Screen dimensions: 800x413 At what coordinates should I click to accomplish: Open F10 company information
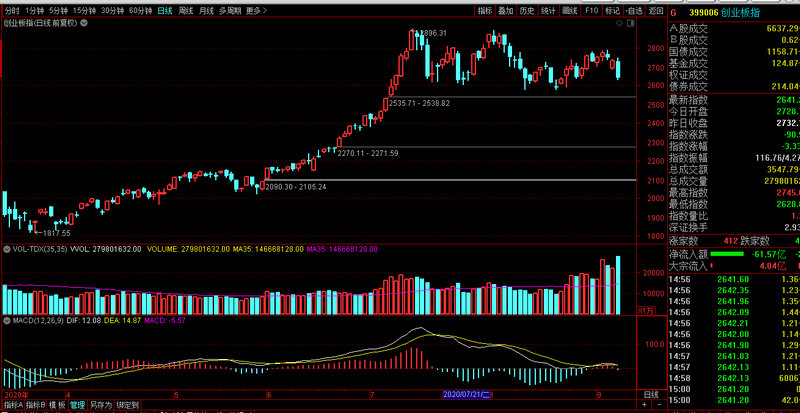coord(591,10)
